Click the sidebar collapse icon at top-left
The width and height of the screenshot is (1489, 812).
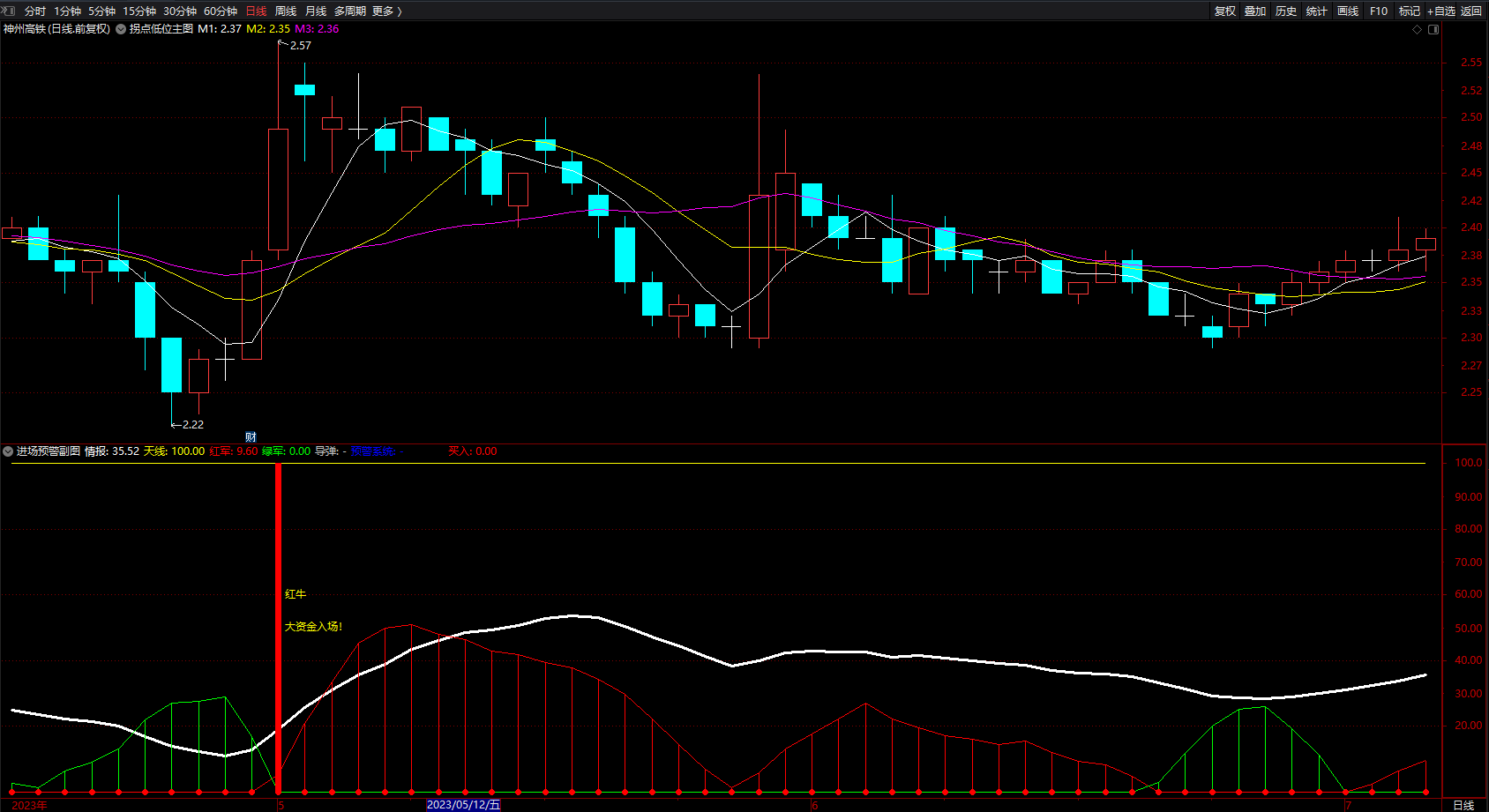[9, 11]
